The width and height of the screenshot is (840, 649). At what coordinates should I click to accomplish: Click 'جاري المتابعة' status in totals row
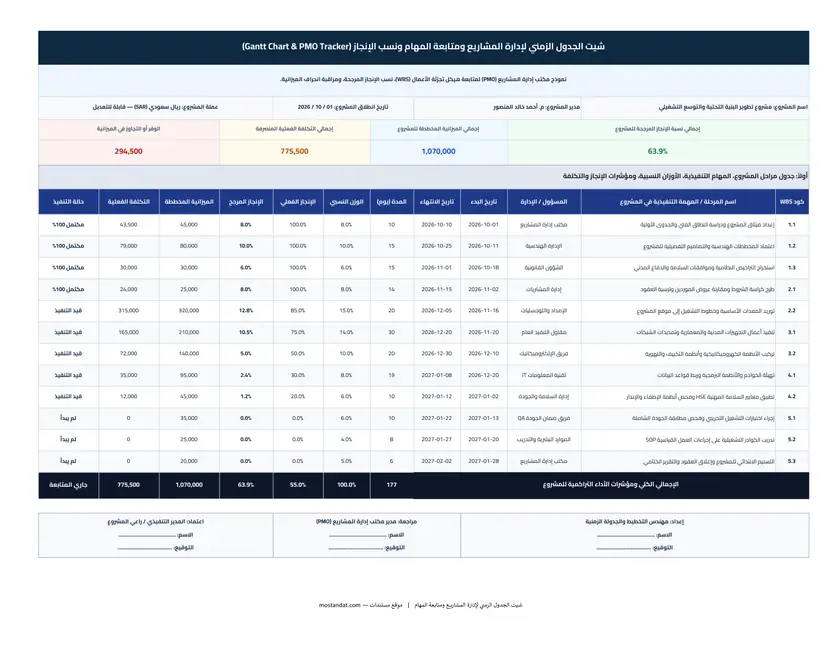click(x=68, y=485)
